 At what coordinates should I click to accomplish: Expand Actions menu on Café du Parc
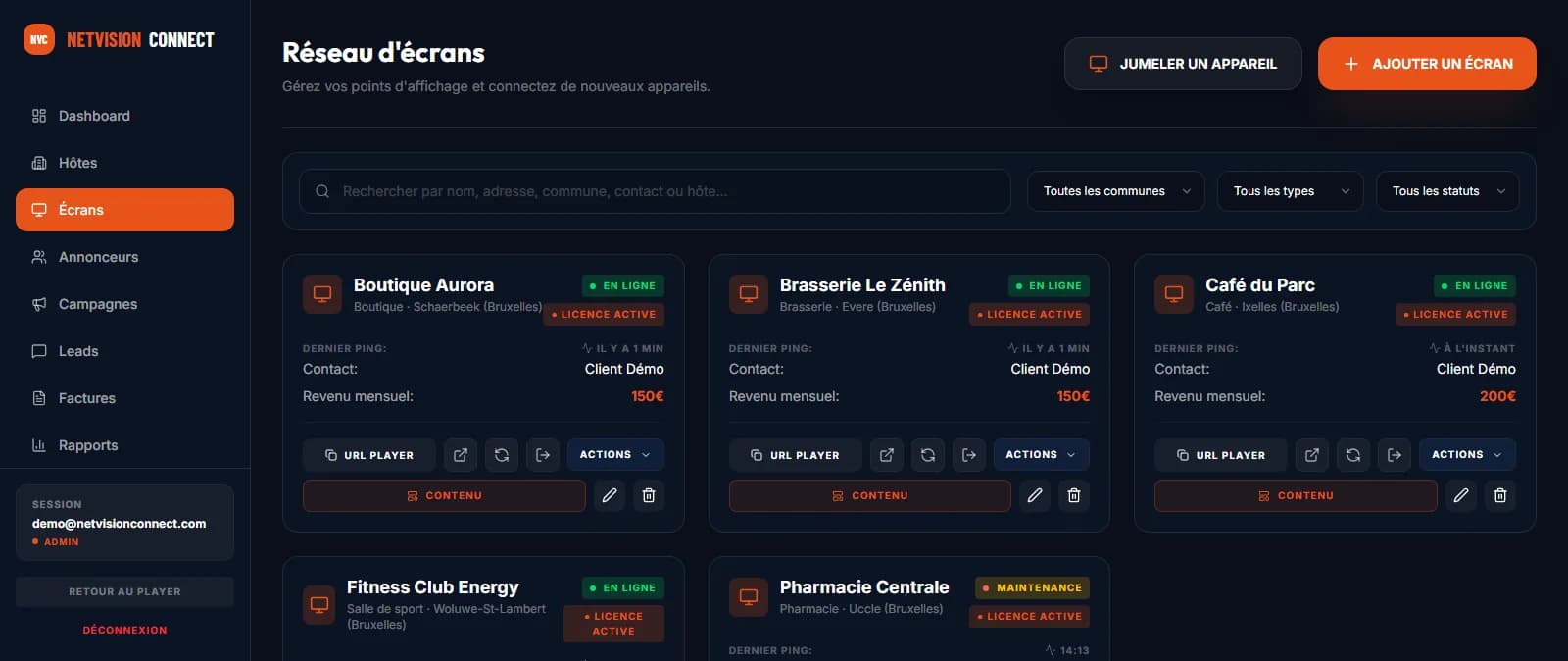click(x=1467, y=455)
